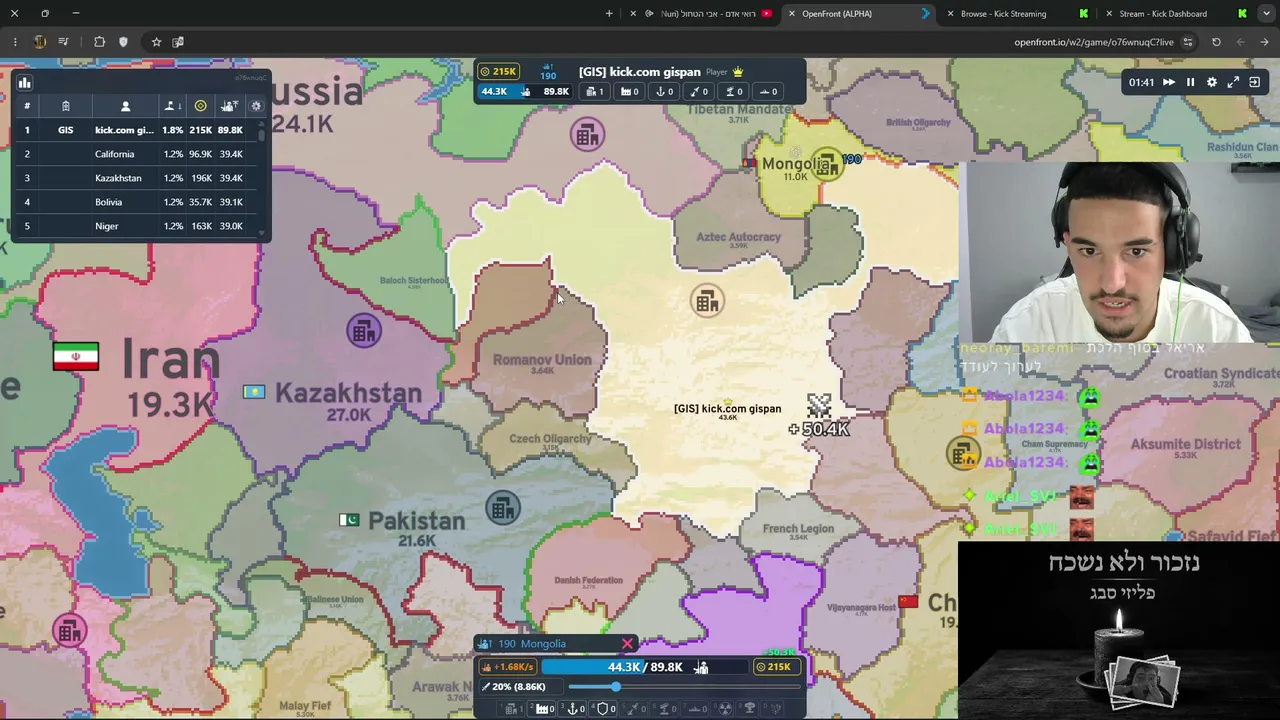This screenshot has height=720, width=1280.
Task: Click the Romanov Union territory label
Action: pos(542,360)
